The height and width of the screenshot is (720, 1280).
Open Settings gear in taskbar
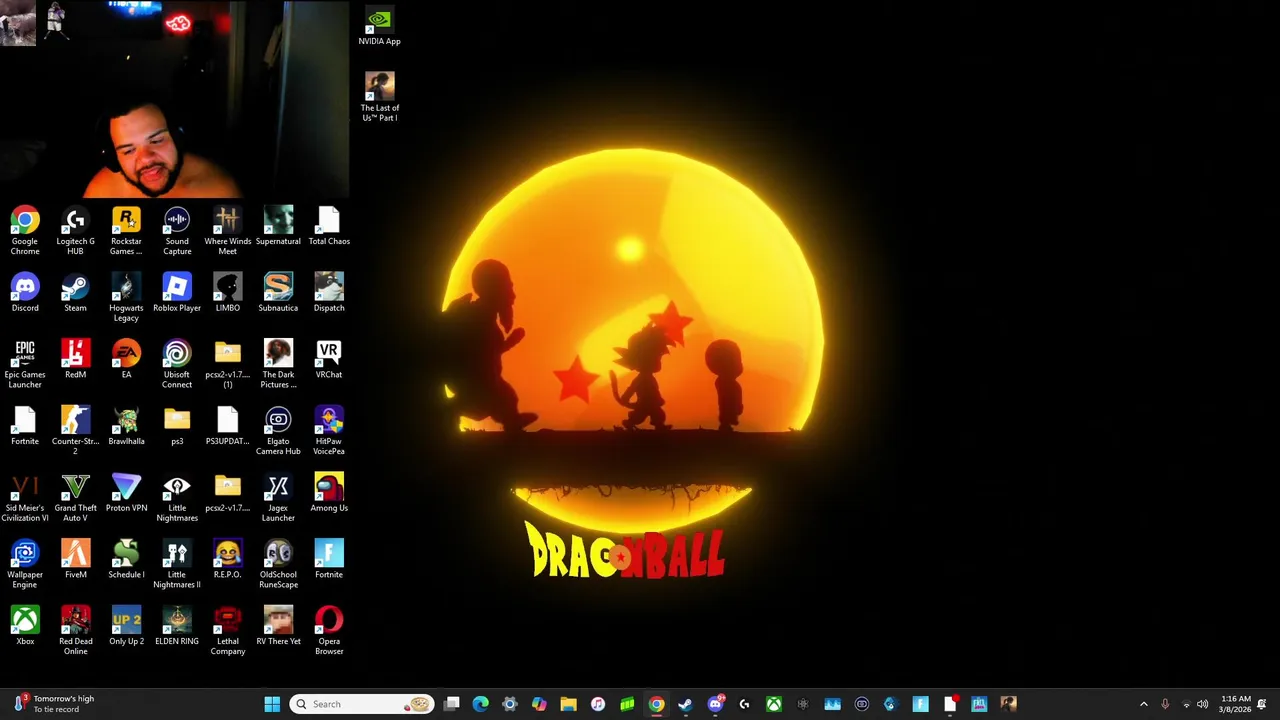[510, 704]
